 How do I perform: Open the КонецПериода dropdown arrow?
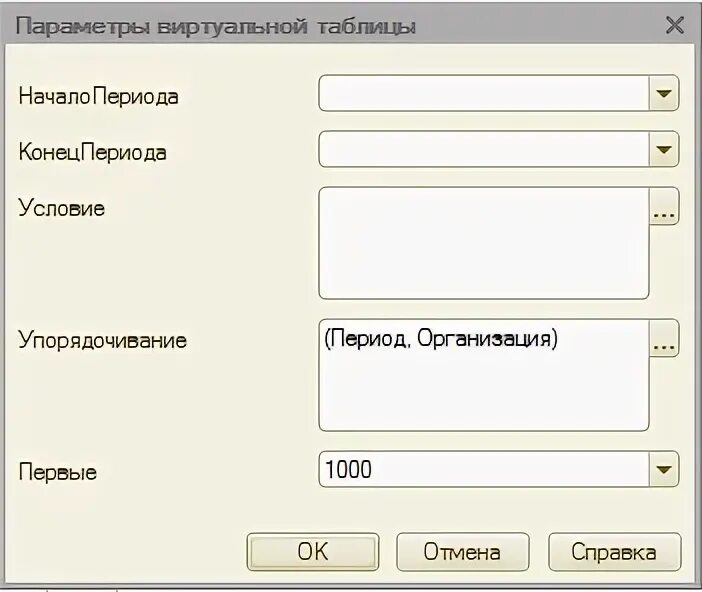(x=663, y=149)
